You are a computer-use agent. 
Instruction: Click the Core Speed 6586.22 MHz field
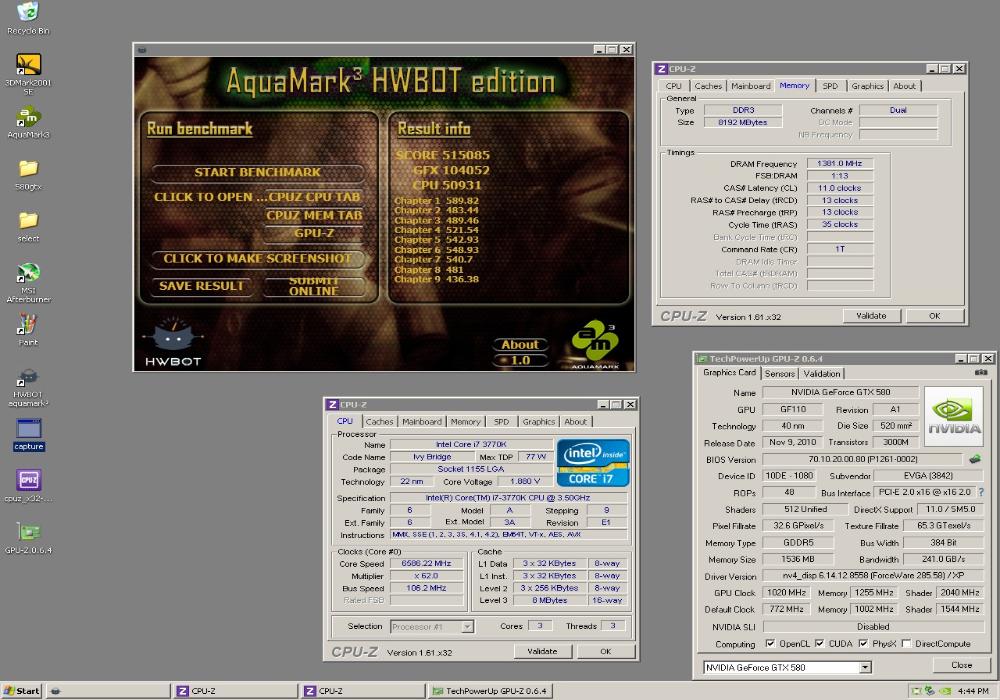426,564
